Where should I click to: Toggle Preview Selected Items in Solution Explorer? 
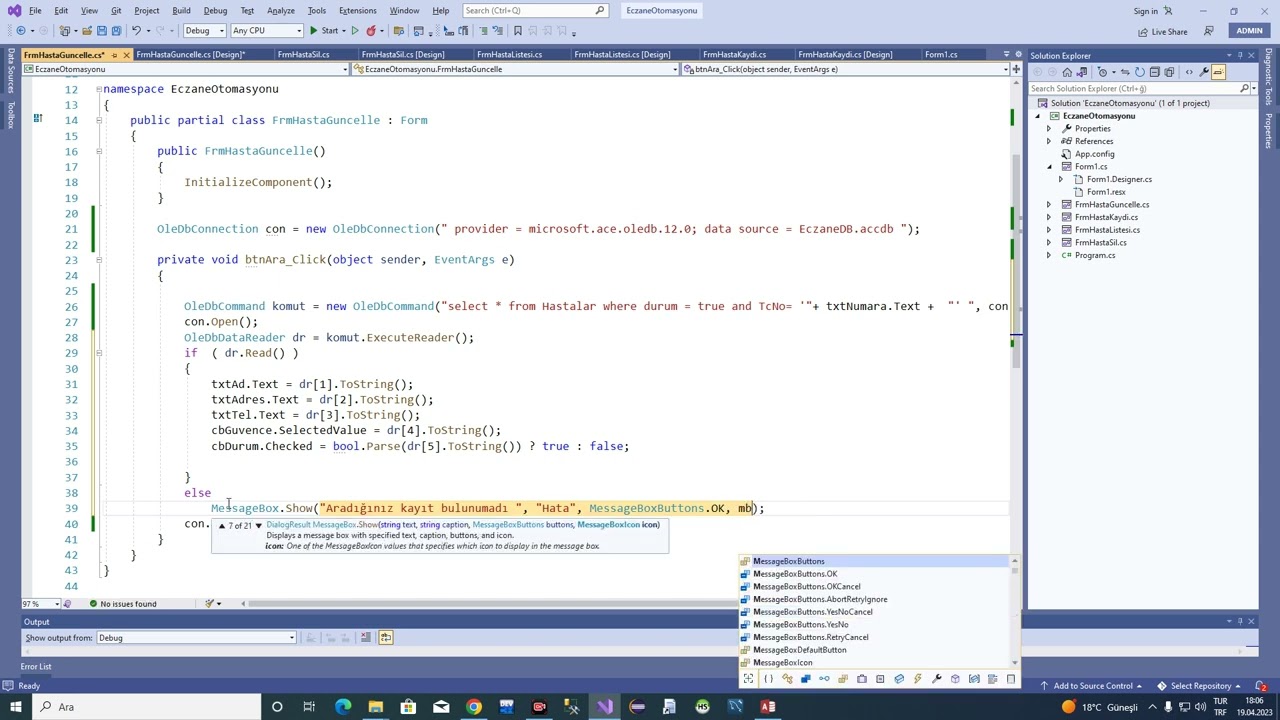coord(1219,72)
